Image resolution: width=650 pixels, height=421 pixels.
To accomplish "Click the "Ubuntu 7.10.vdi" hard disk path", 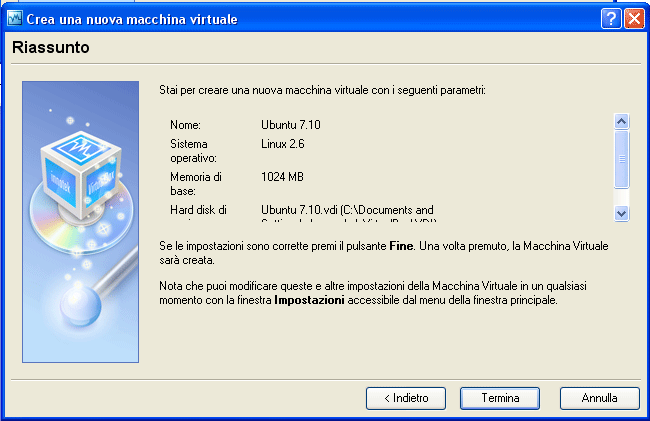I will [347, 212].
